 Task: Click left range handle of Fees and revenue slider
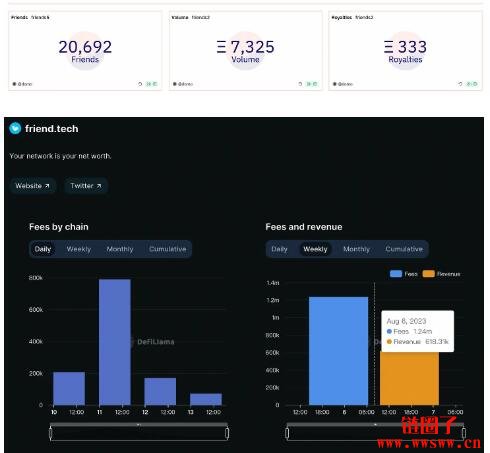287,433
